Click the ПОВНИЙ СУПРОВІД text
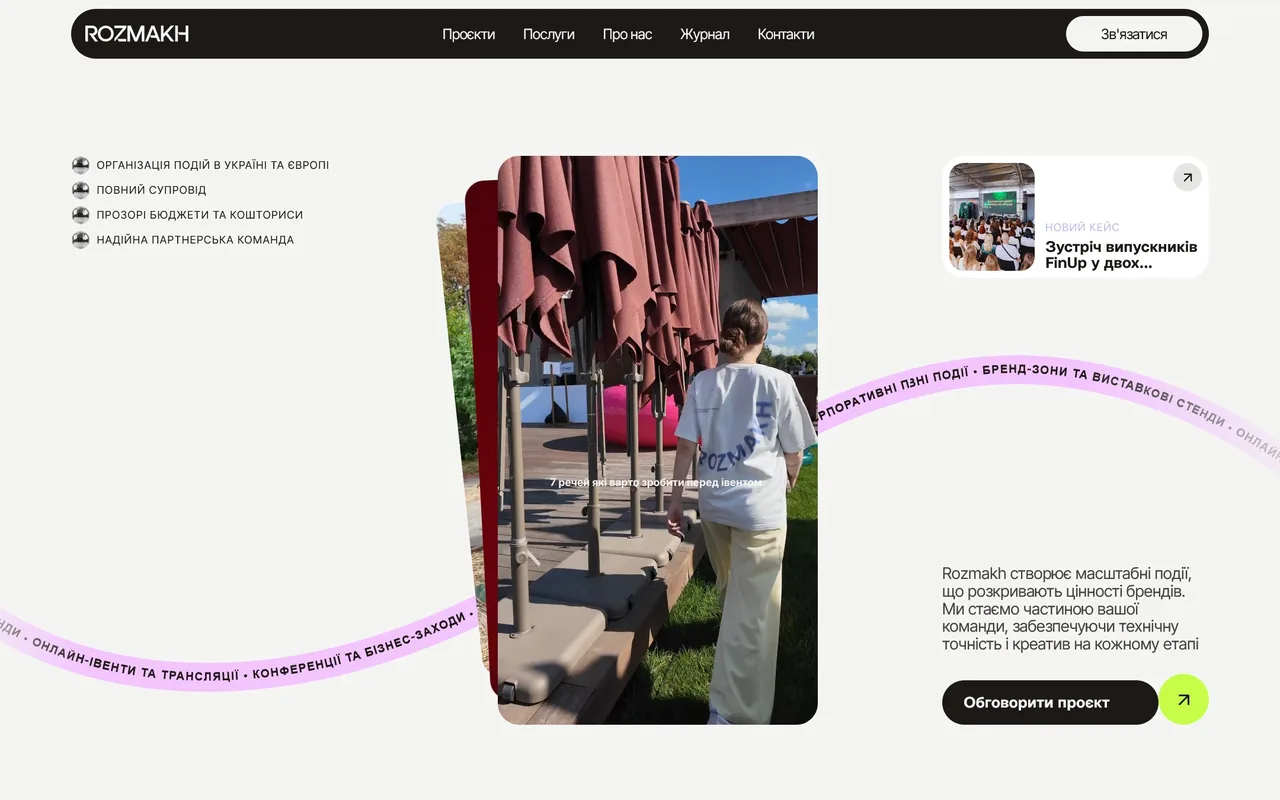 click(x=151, y=190)
